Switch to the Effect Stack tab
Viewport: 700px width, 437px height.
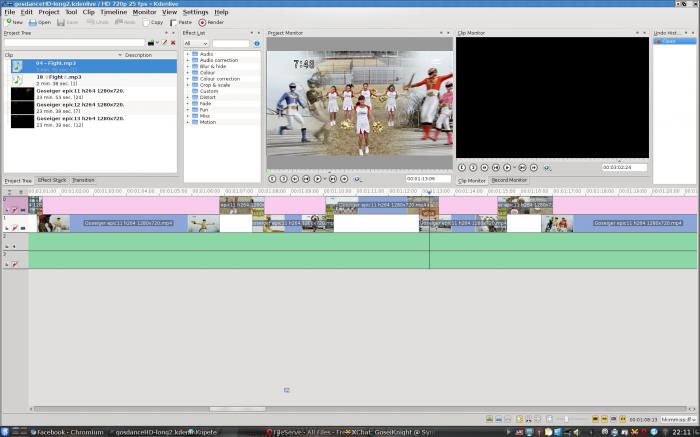pos(52,180)
